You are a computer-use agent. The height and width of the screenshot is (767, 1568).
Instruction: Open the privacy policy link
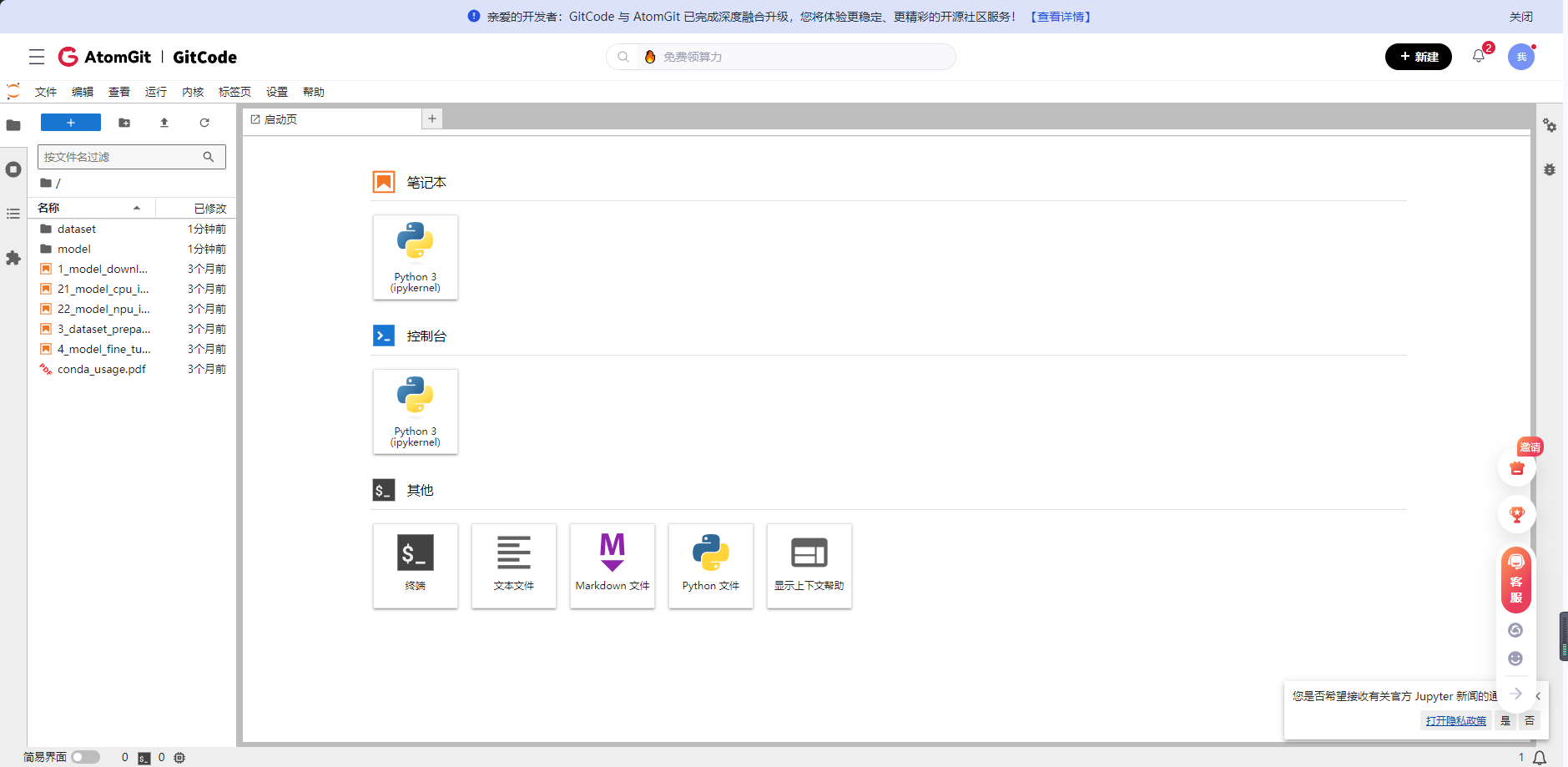pos(1456,721)
